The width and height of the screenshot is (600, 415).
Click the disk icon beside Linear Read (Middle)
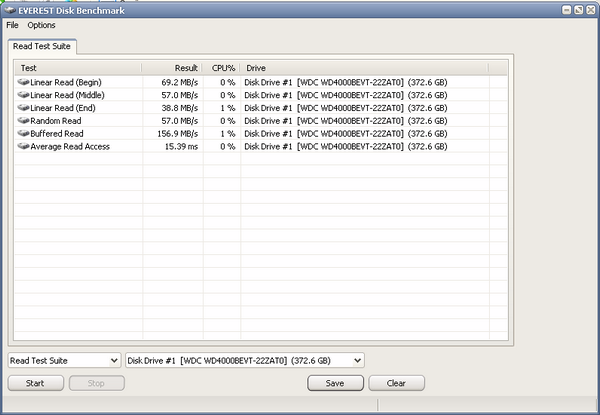[23, 95]
